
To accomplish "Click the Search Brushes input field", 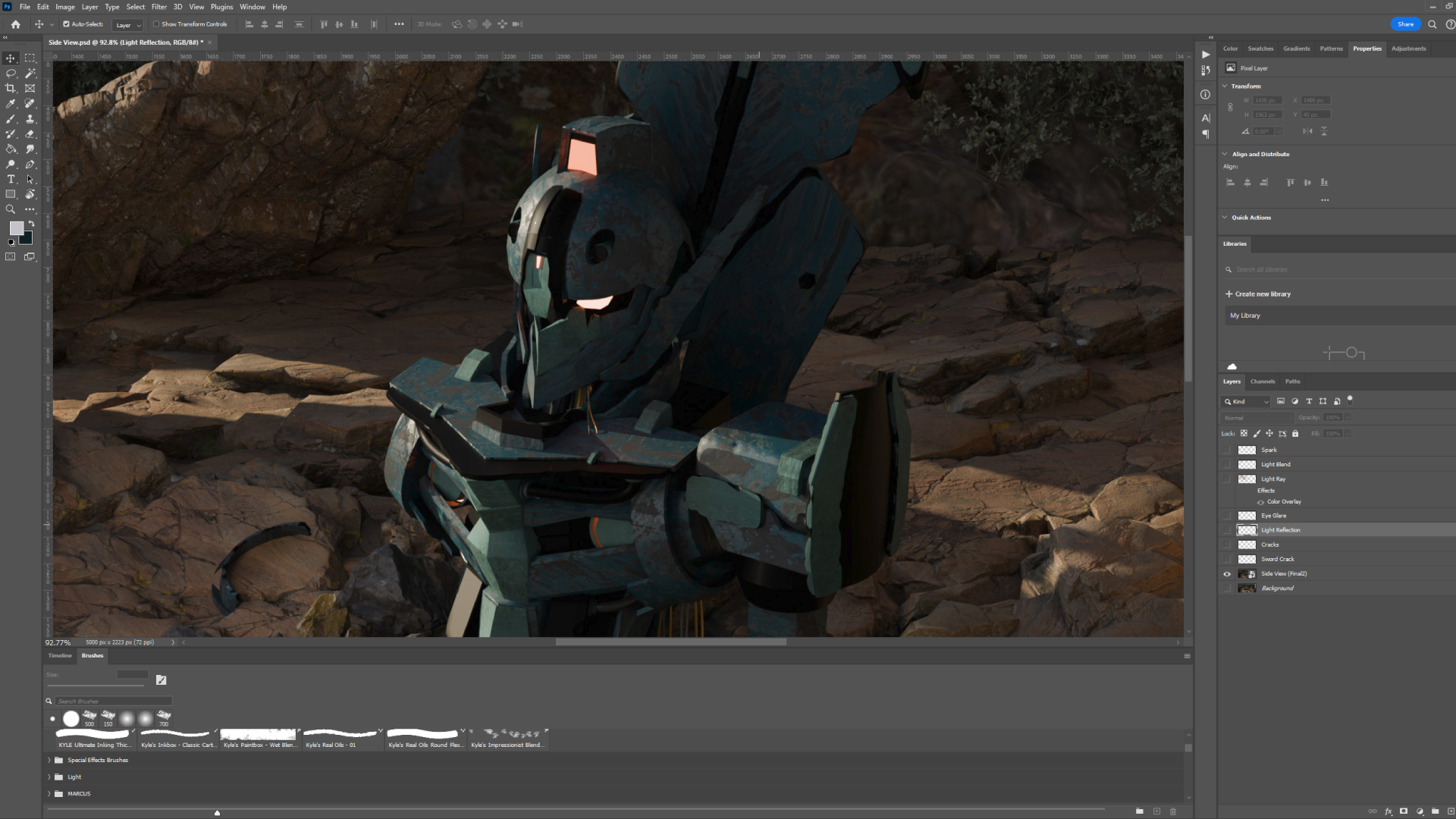I will coord(114,701).
